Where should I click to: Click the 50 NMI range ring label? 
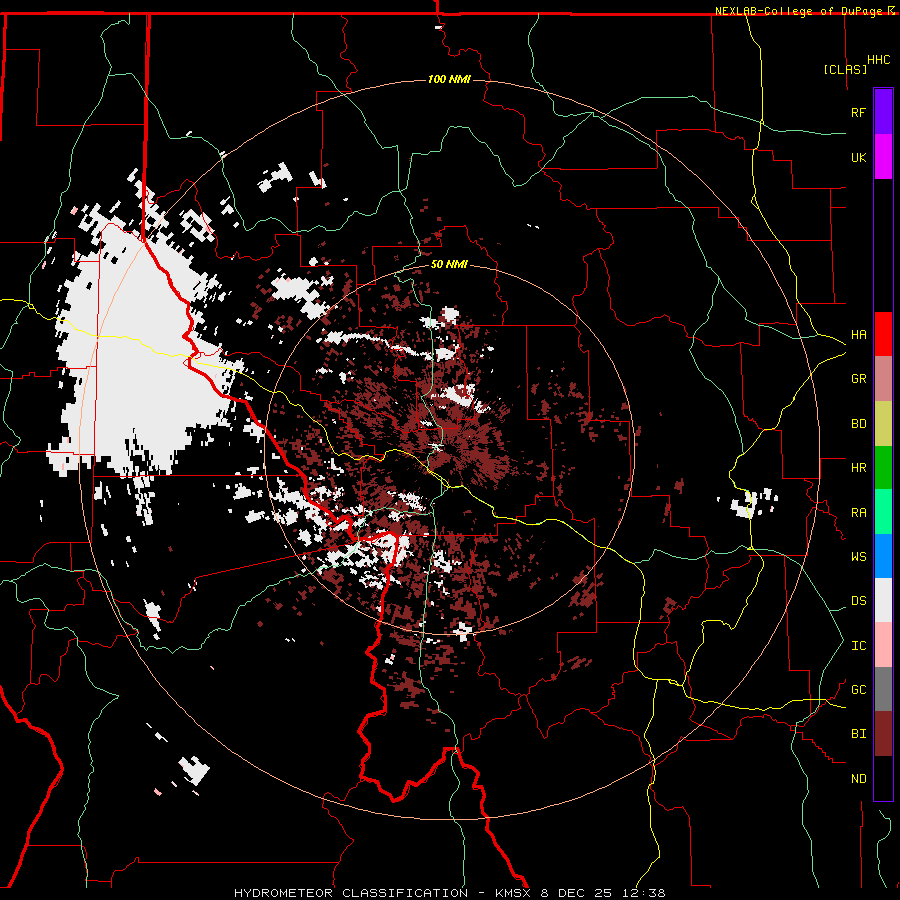tap(449, 264)
